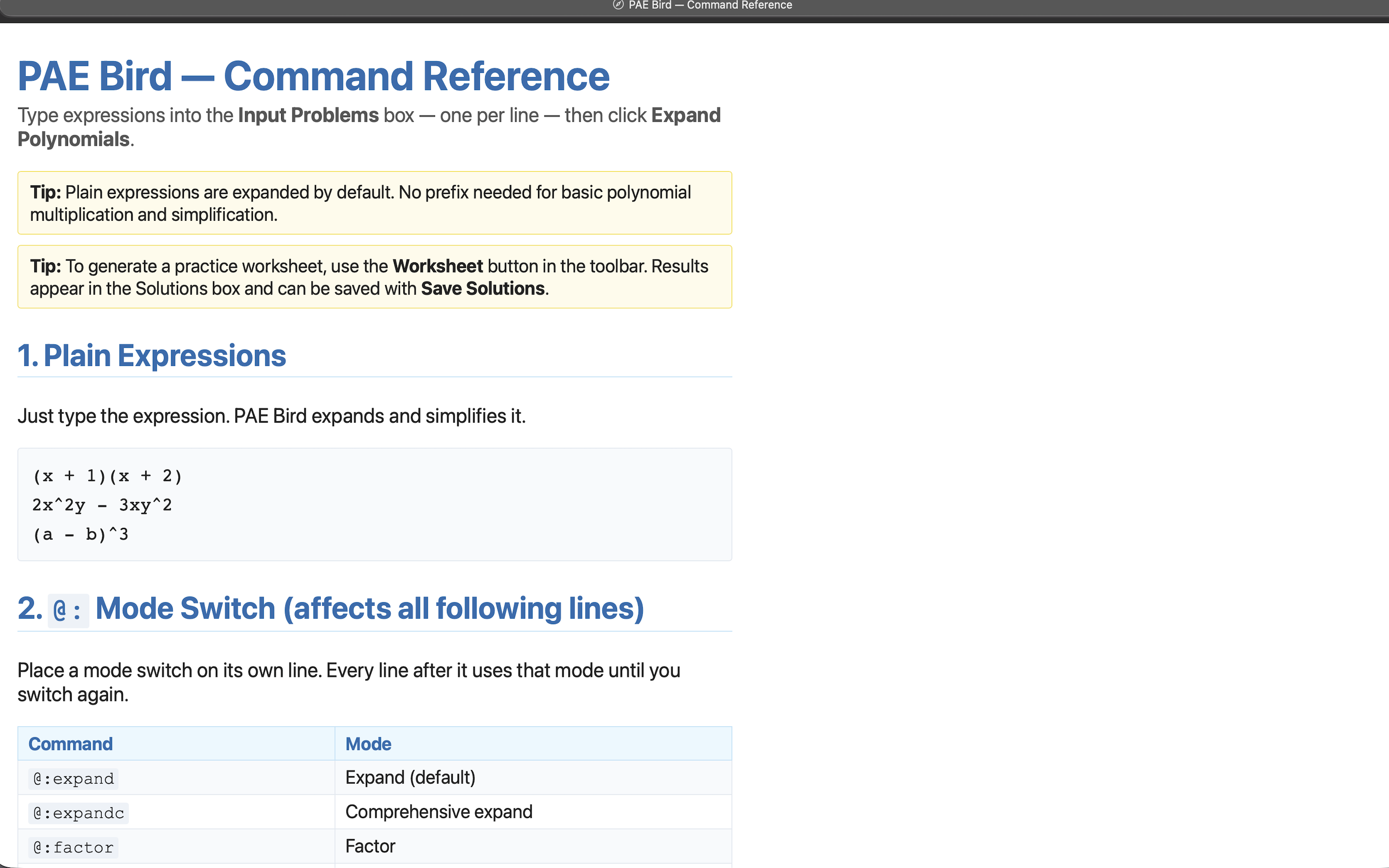Click the 'Place a mode switch on its own line' paragraph
The height and width of the screenshot is (868, 1389).
[x=349, y=682]
